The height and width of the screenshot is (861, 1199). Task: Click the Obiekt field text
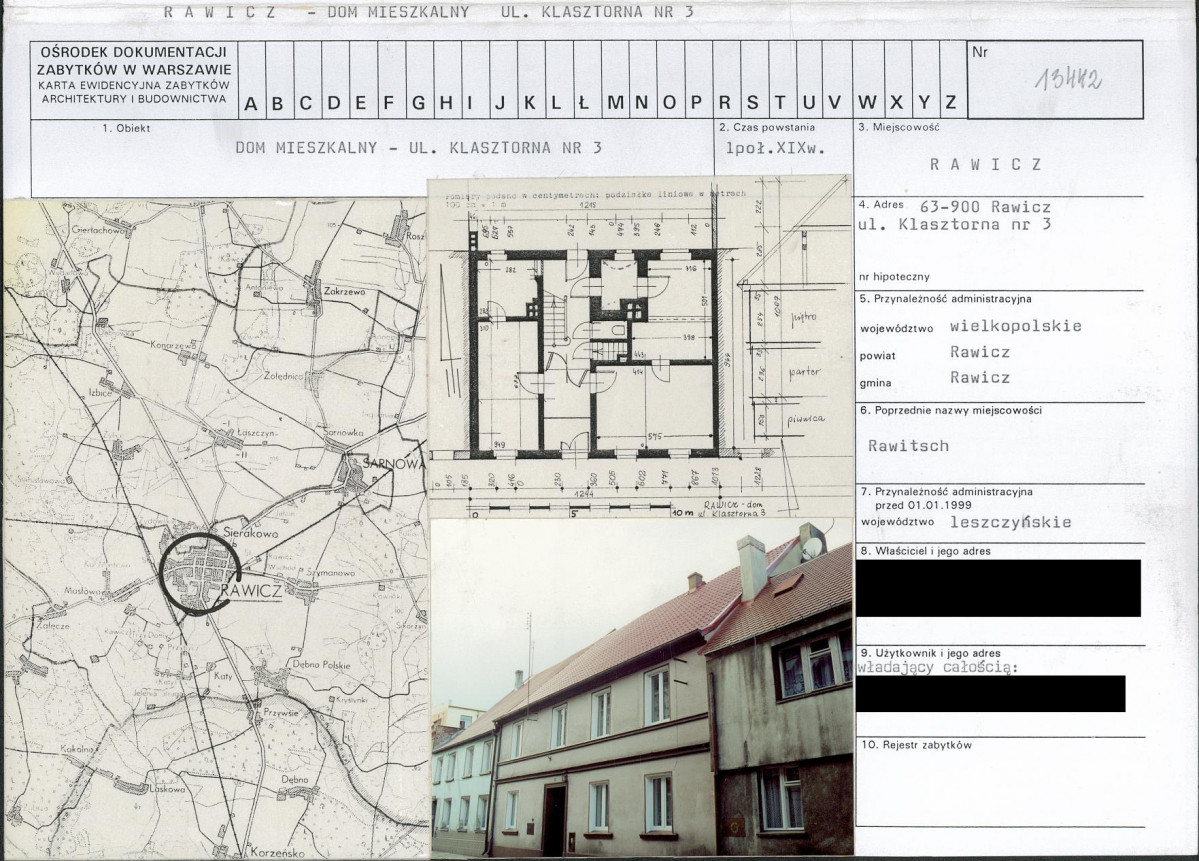pyautogui.click(x=418, y=148)
